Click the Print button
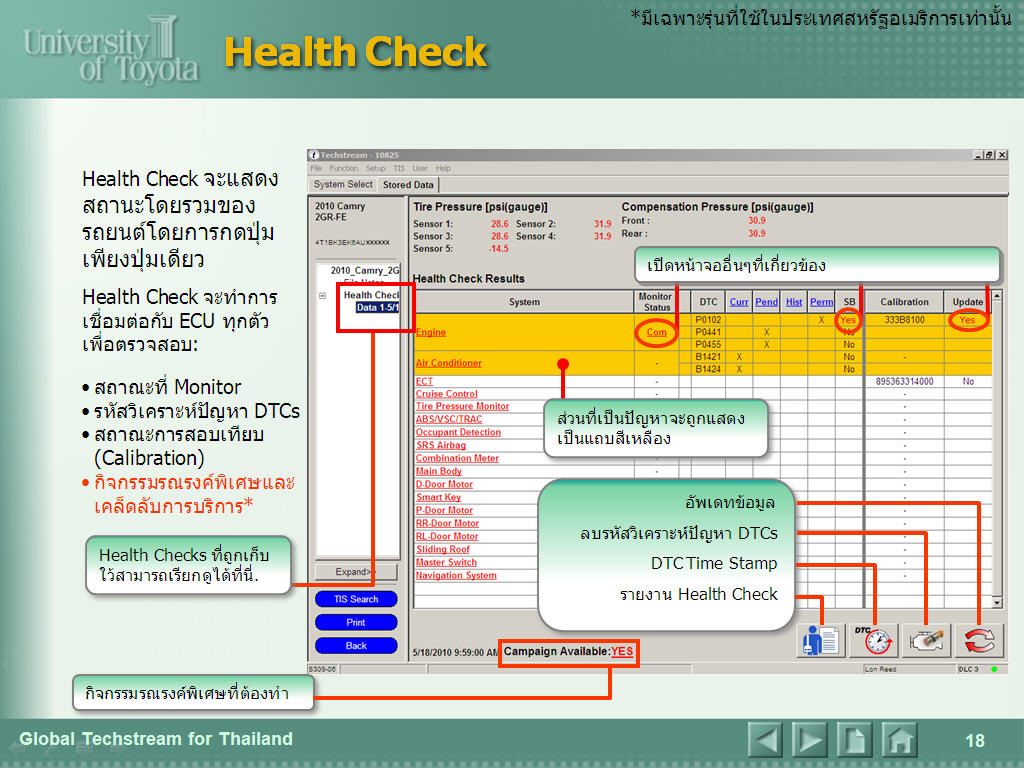 tap(356, 622)
